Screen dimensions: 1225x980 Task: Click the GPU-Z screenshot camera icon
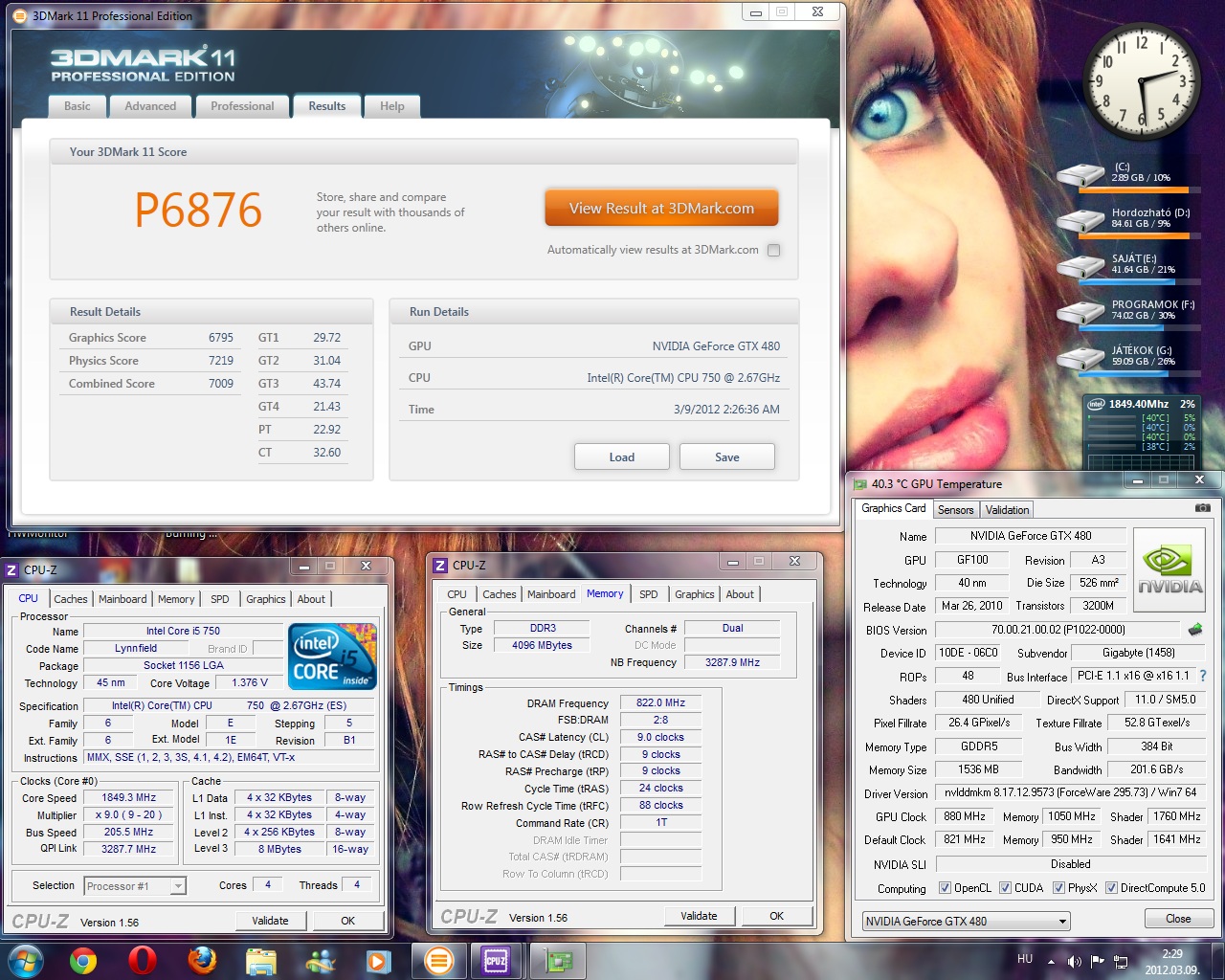[1203, 508]
